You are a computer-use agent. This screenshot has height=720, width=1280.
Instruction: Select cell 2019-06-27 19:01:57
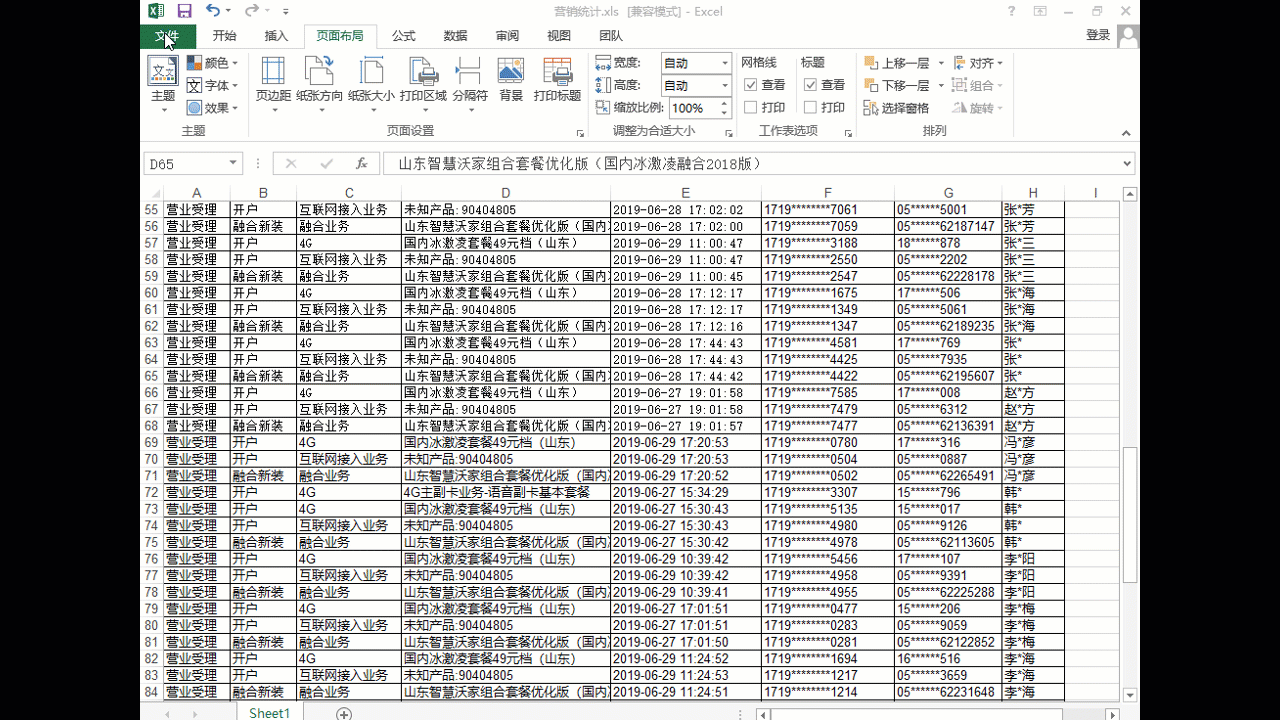pyautogui.click(x=685, y=426)
